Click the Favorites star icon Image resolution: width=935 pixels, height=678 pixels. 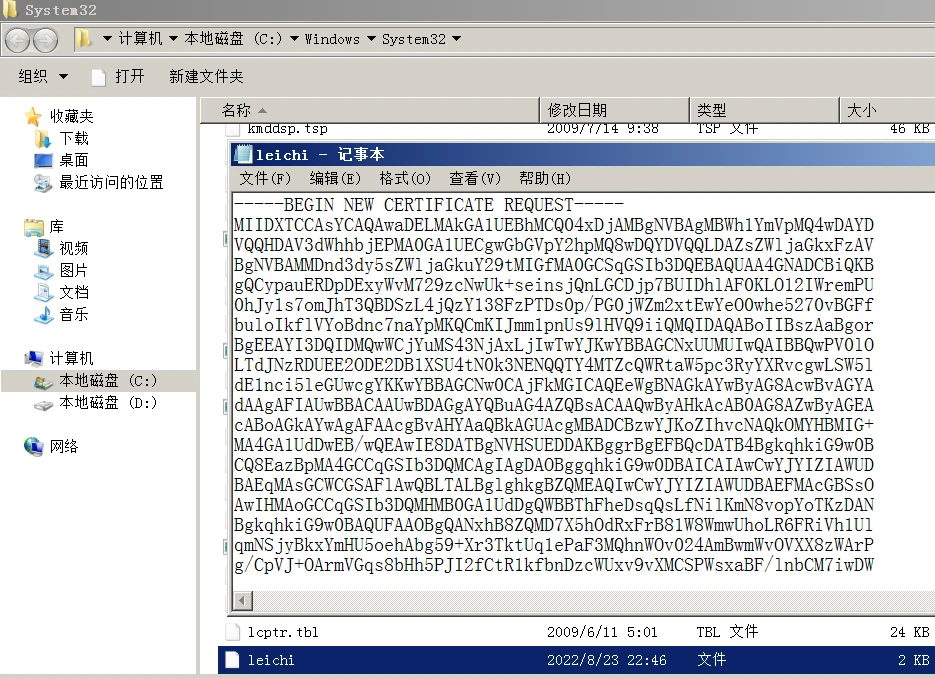point(33,116)
